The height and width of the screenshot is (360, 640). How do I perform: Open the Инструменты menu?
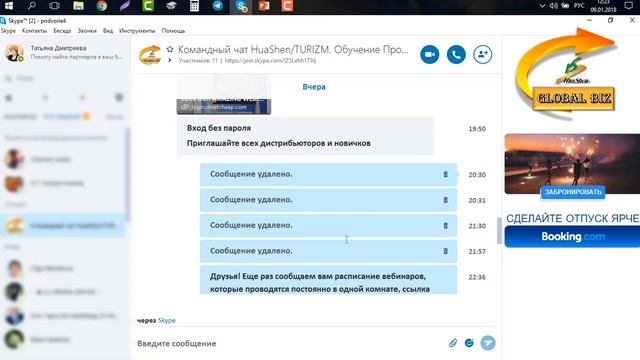137,31
